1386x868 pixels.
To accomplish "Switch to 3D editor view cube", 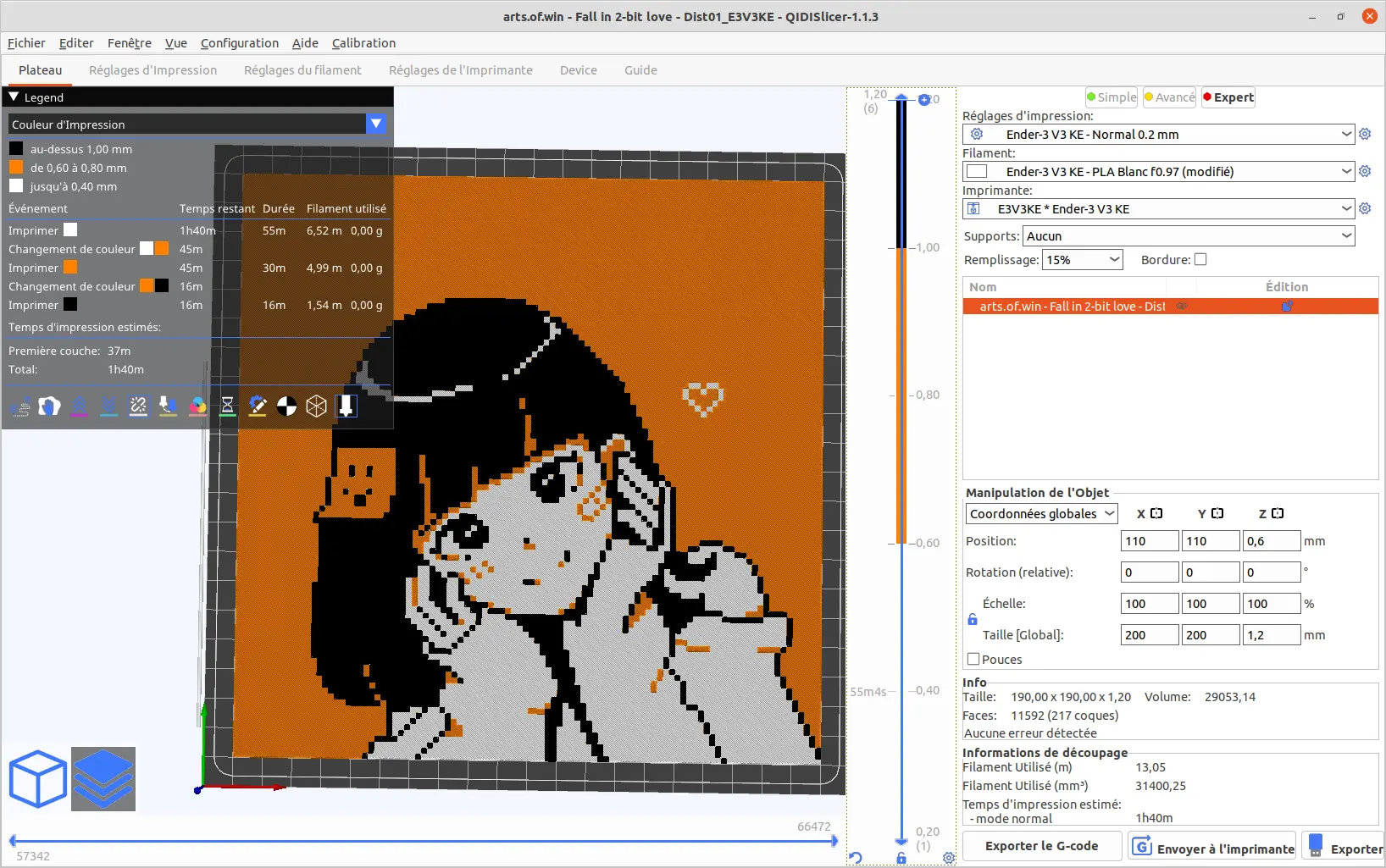I will (37, 779).
